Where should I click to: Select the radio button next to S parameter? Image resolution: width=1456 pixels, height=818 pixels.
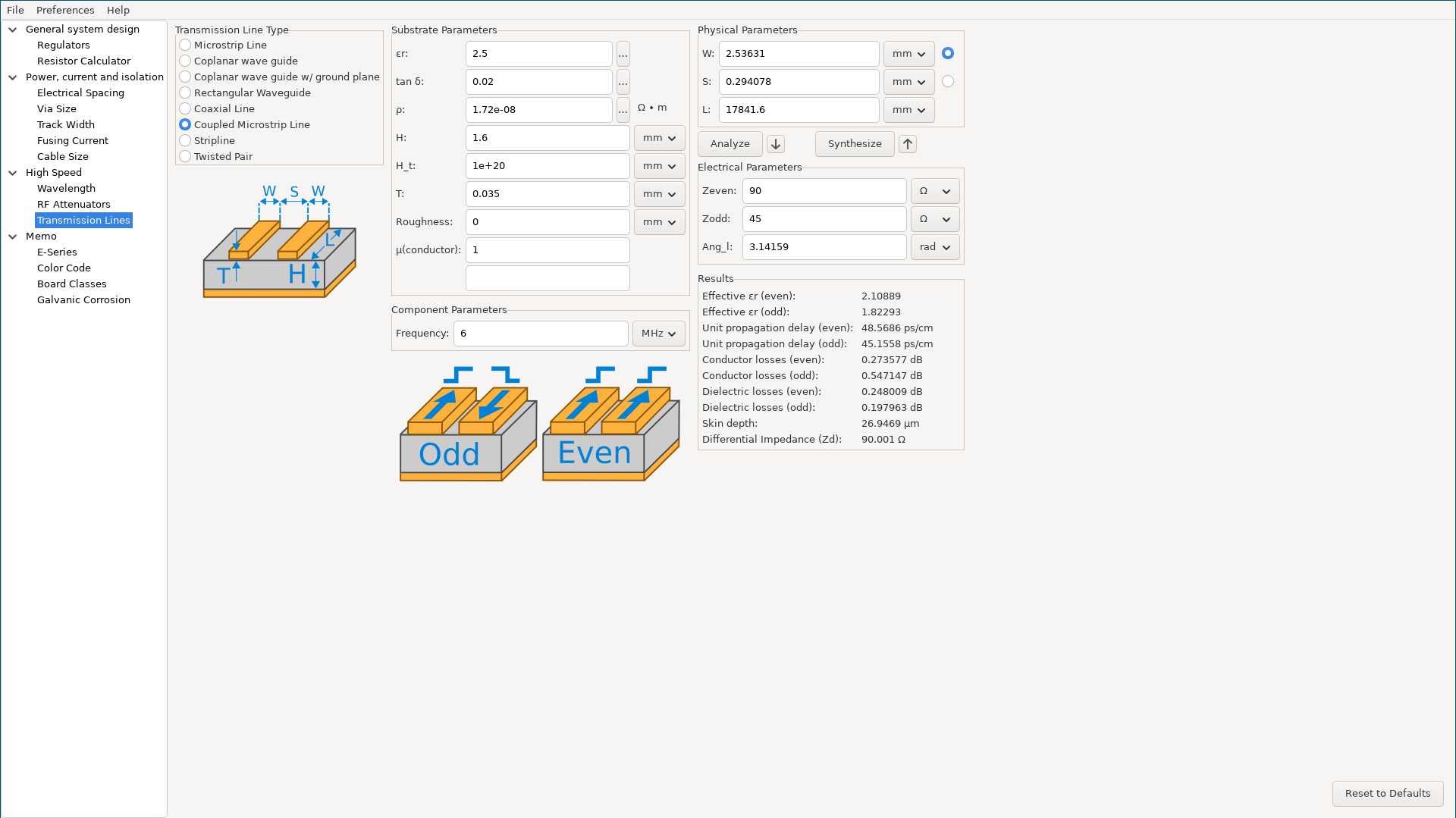point(947,82)
